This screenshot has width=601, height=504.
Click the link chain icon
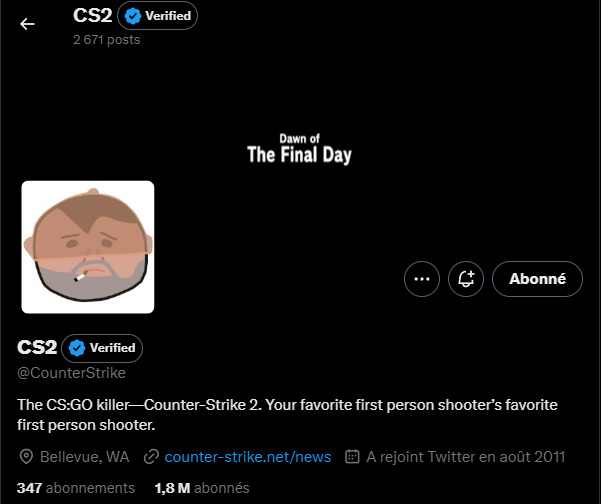pos(151,457)
